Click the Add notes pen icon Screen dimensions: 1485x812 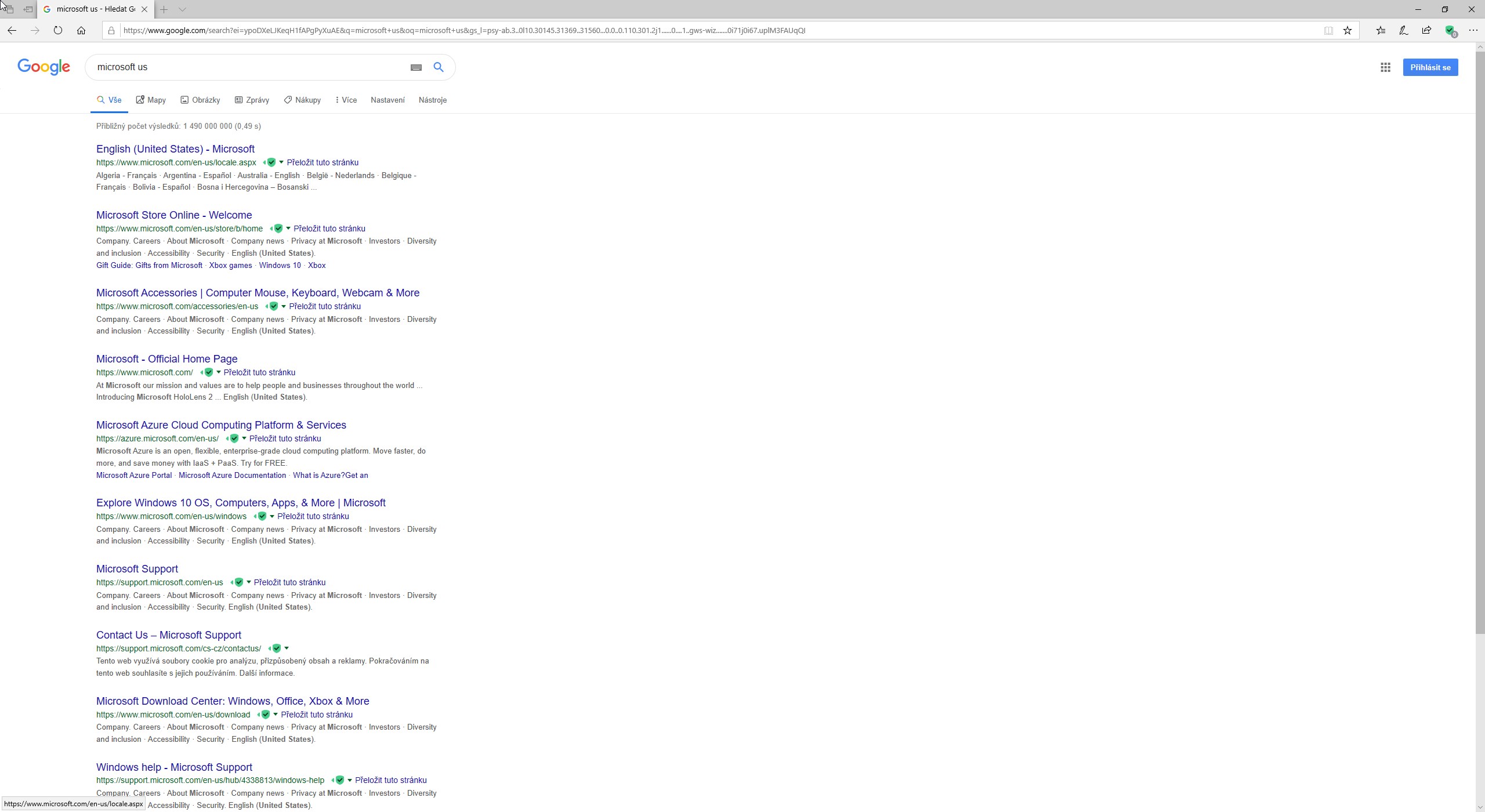click(x=1403, y=30)
